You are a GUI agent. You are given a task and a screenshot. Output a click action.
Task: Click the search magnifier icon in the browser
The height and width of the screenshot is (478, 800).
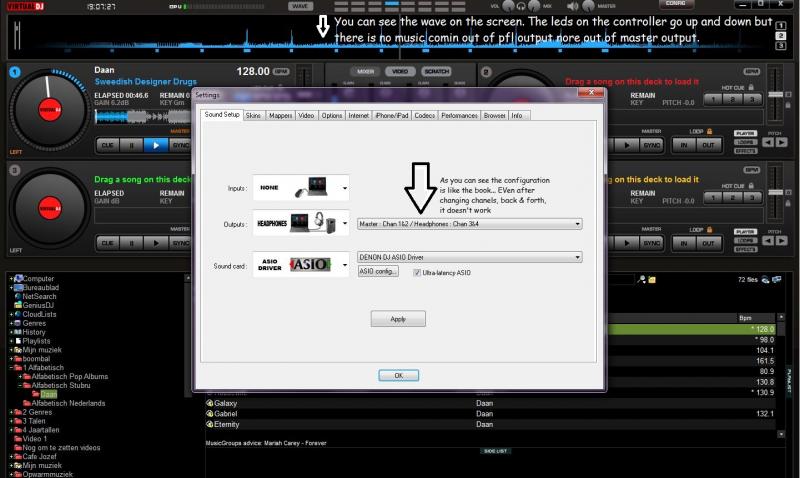click(x=642, y=279)
